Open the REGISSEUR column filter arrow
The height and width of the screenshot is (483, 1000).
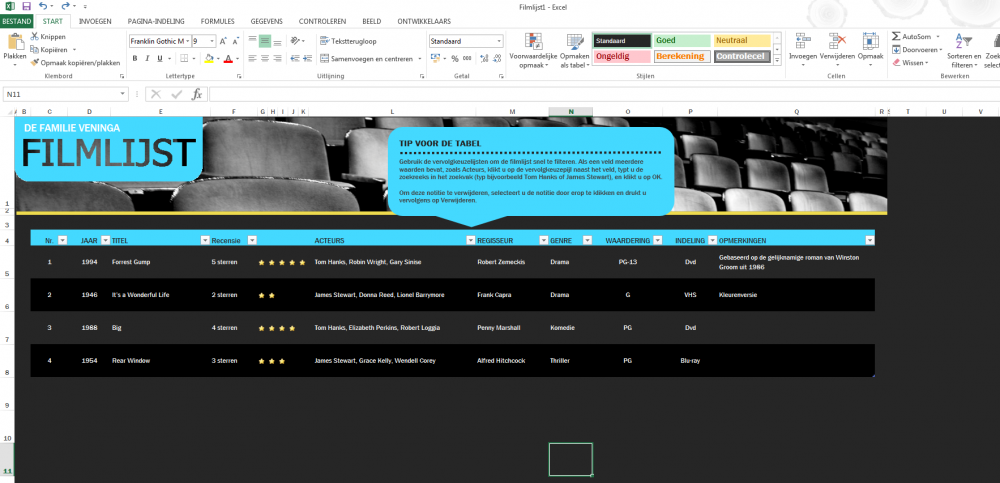pyautogui.click(x=543, y=241)
